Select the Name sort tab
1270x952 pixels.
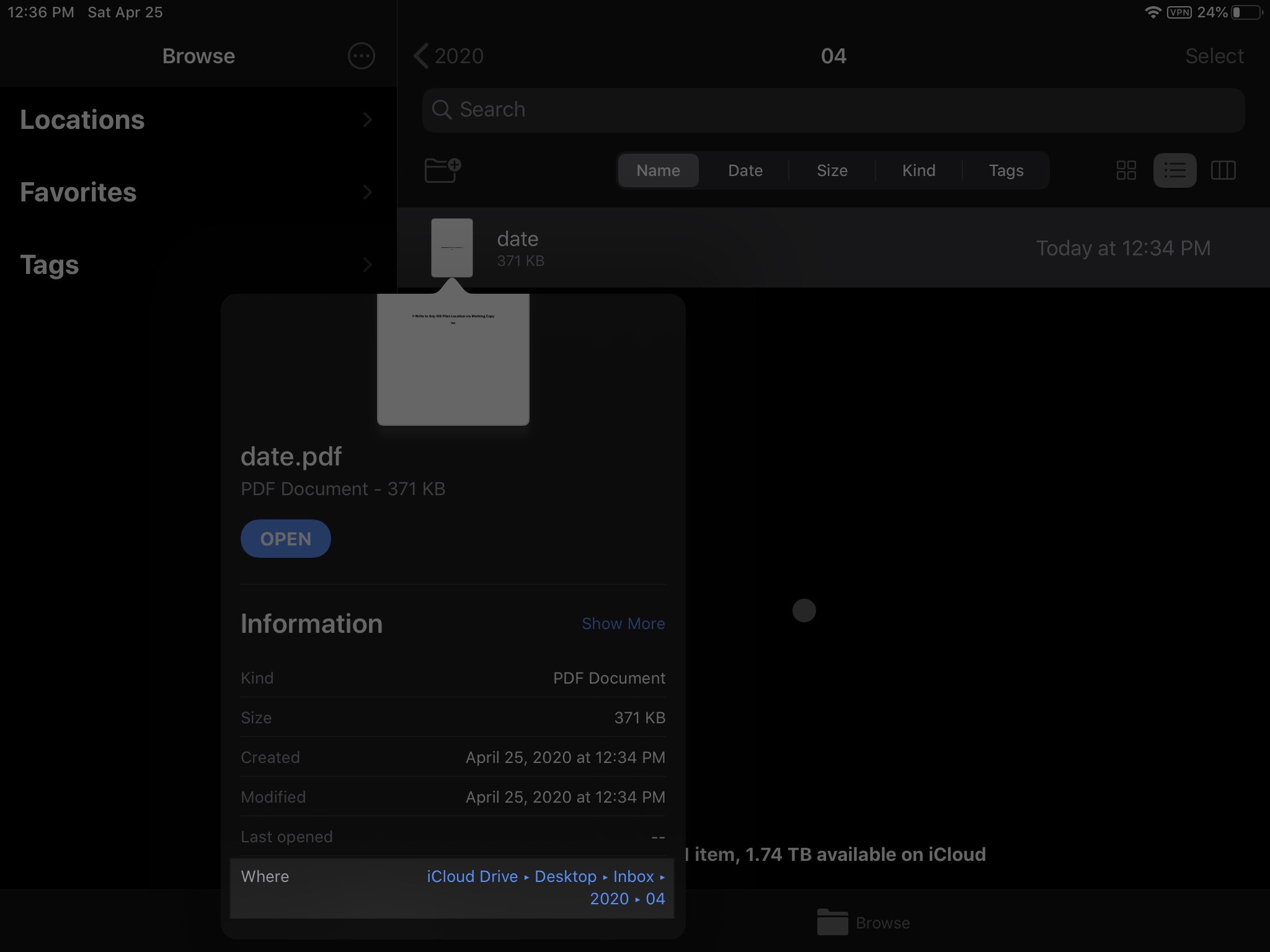tap(658, 170)
